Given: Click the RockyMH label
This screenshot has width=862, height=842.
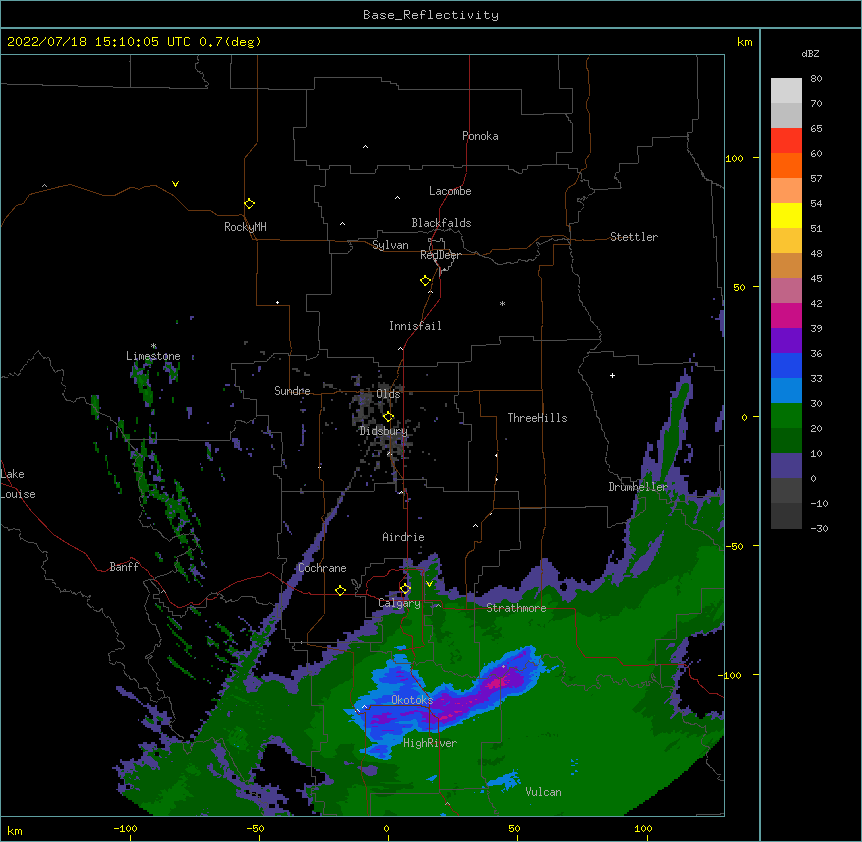Looking at the screenshot, I should (245, 227).
